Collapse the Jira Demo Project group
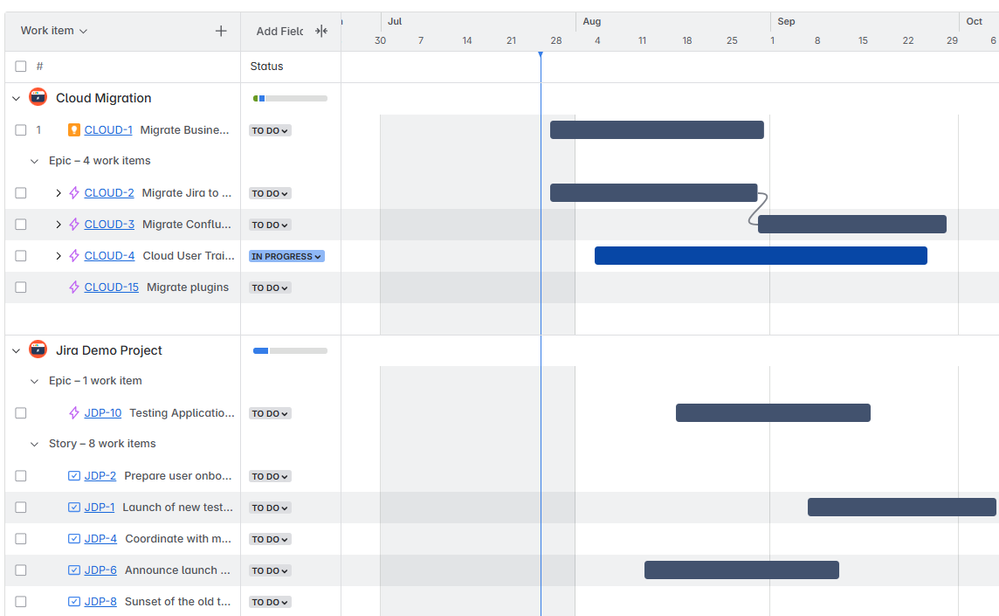This screenshot has height=616, width=999. [x=16, y=350]
